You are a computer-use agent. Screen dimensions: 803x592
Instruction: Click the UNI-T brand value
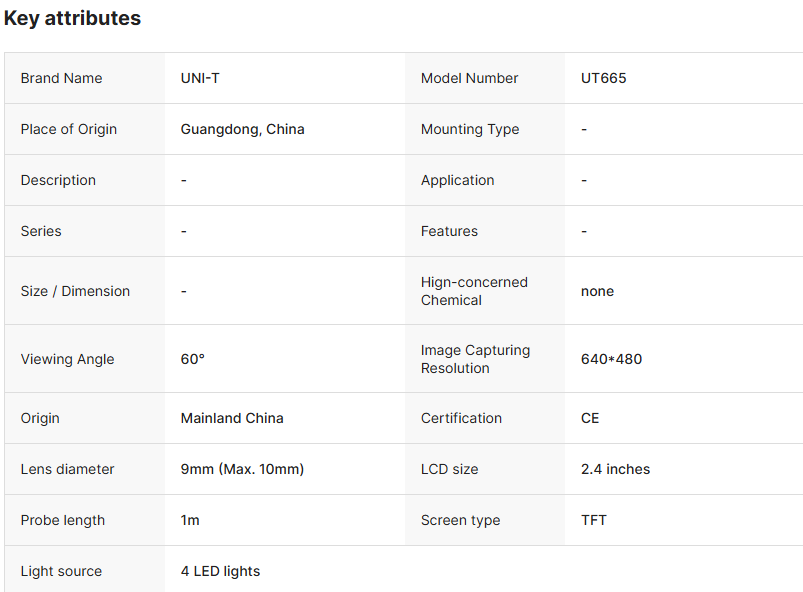200,78
